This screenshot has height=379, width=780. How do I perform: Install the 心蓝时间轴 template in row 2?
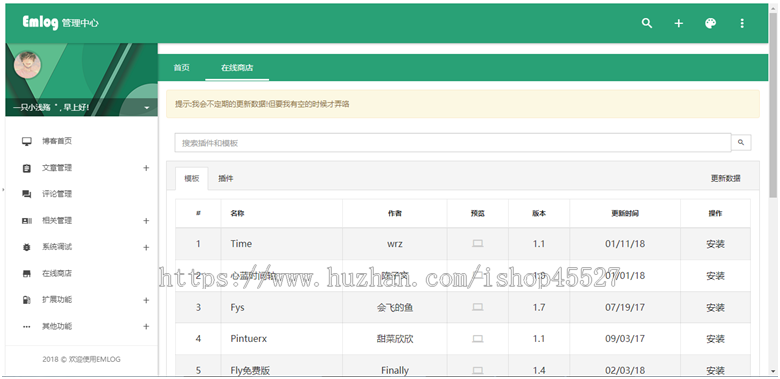point(715,276)
